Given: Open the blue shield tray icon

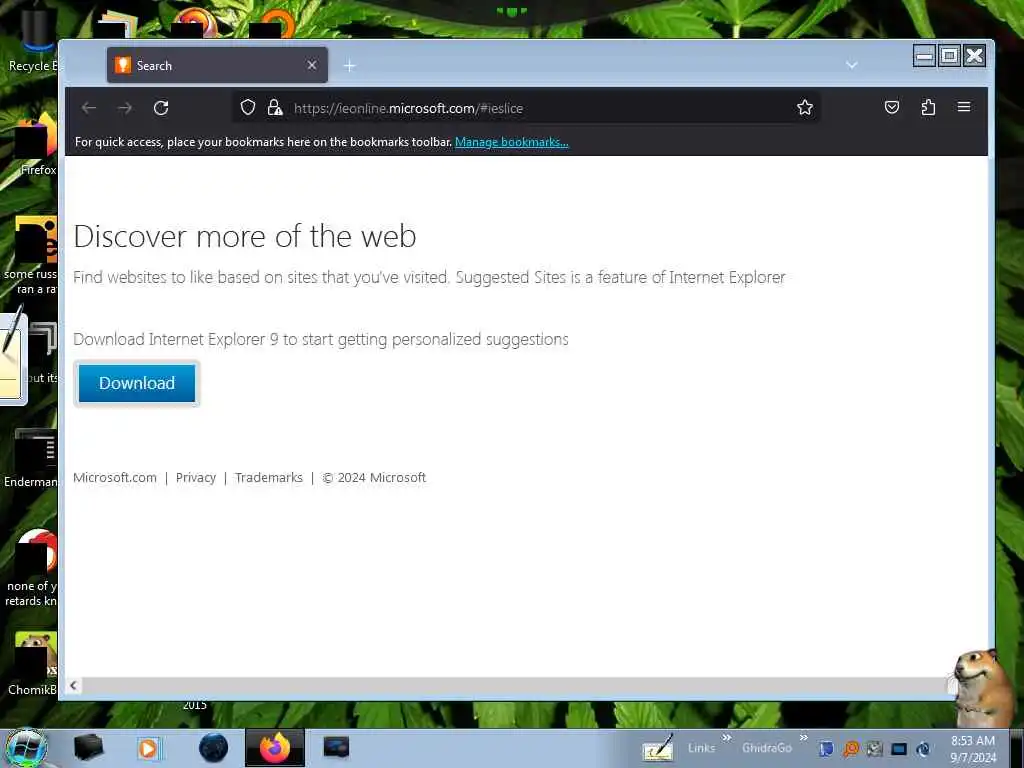Looking at the screenshot, I should click(x=826, y=749).
